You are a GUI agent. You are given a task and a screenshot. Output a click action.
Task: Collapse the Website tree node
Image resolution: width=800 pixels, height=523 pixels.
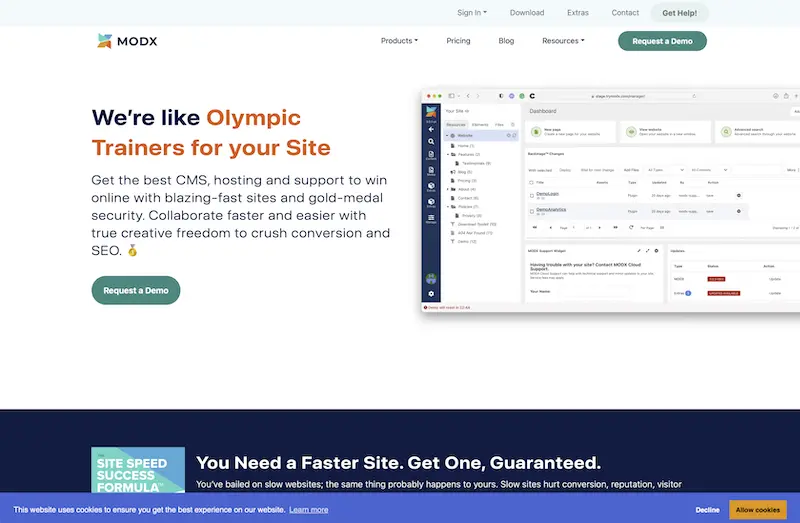(447, 136)
